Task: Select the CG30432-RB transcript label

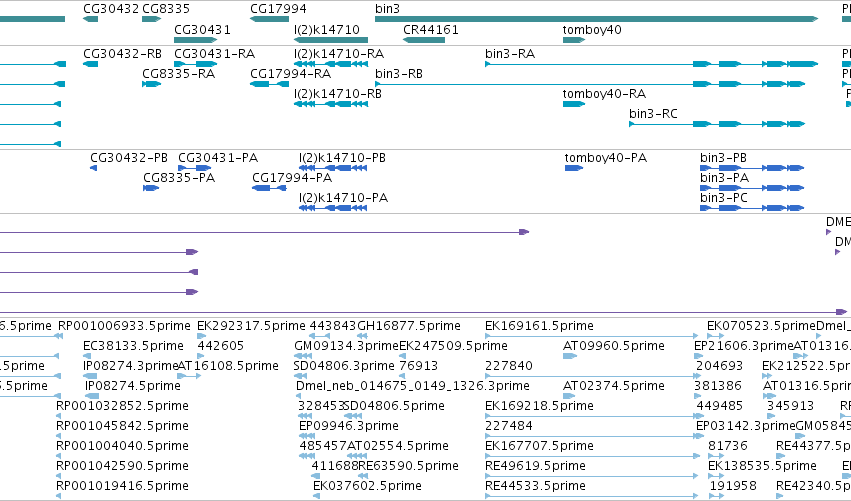Action: pyautogui.click(x=123, y=54)
